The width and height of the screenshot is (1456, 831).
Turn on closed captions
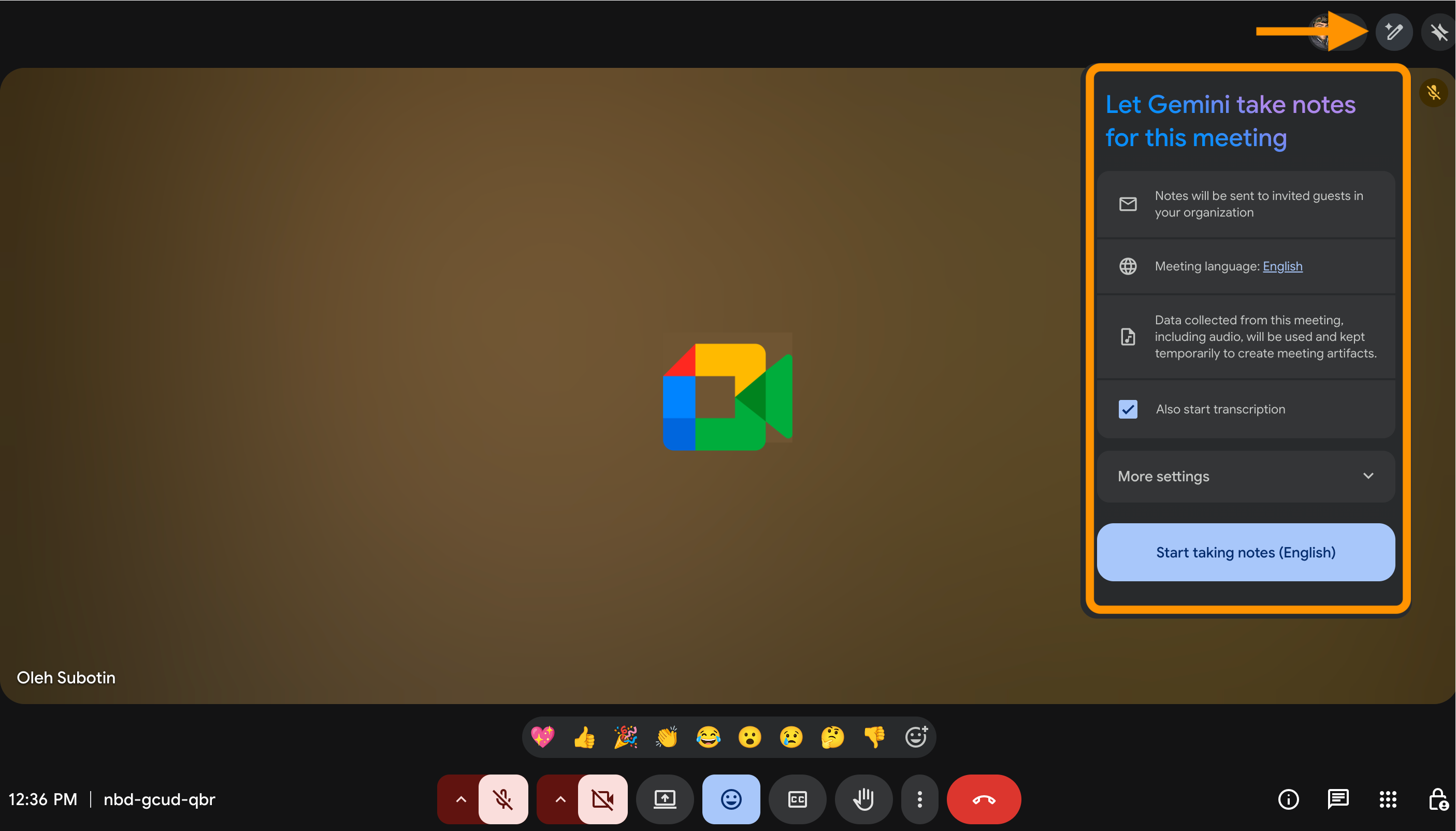(x=797, y=799)
